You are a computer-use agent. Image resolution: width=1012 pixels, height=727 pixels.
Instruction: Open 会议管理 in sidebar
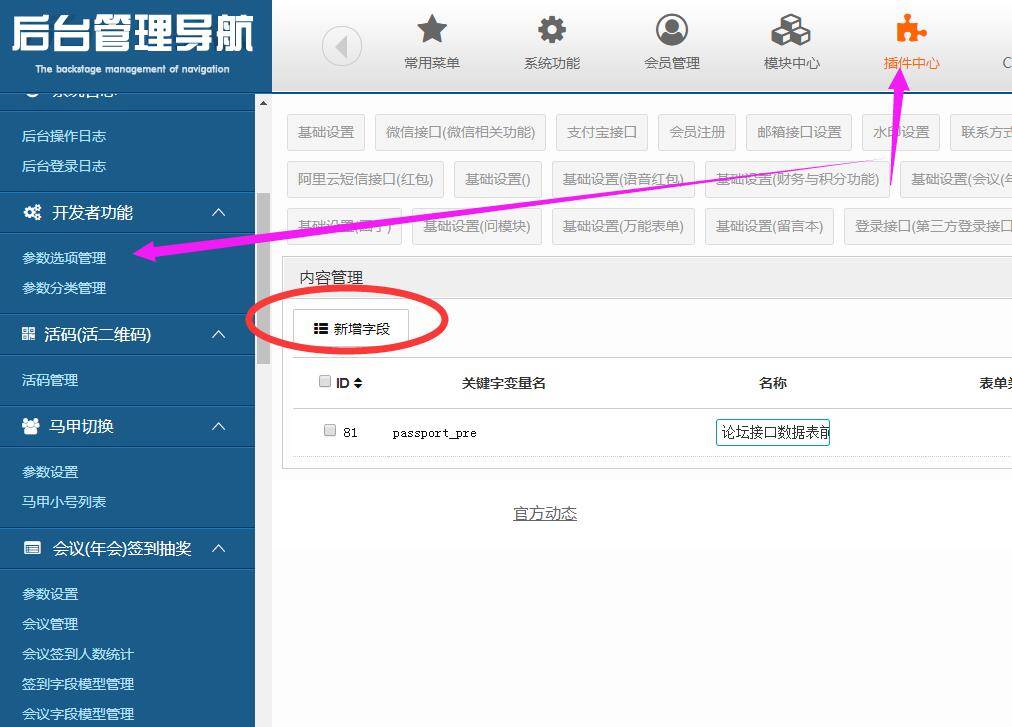click(50, 624)
